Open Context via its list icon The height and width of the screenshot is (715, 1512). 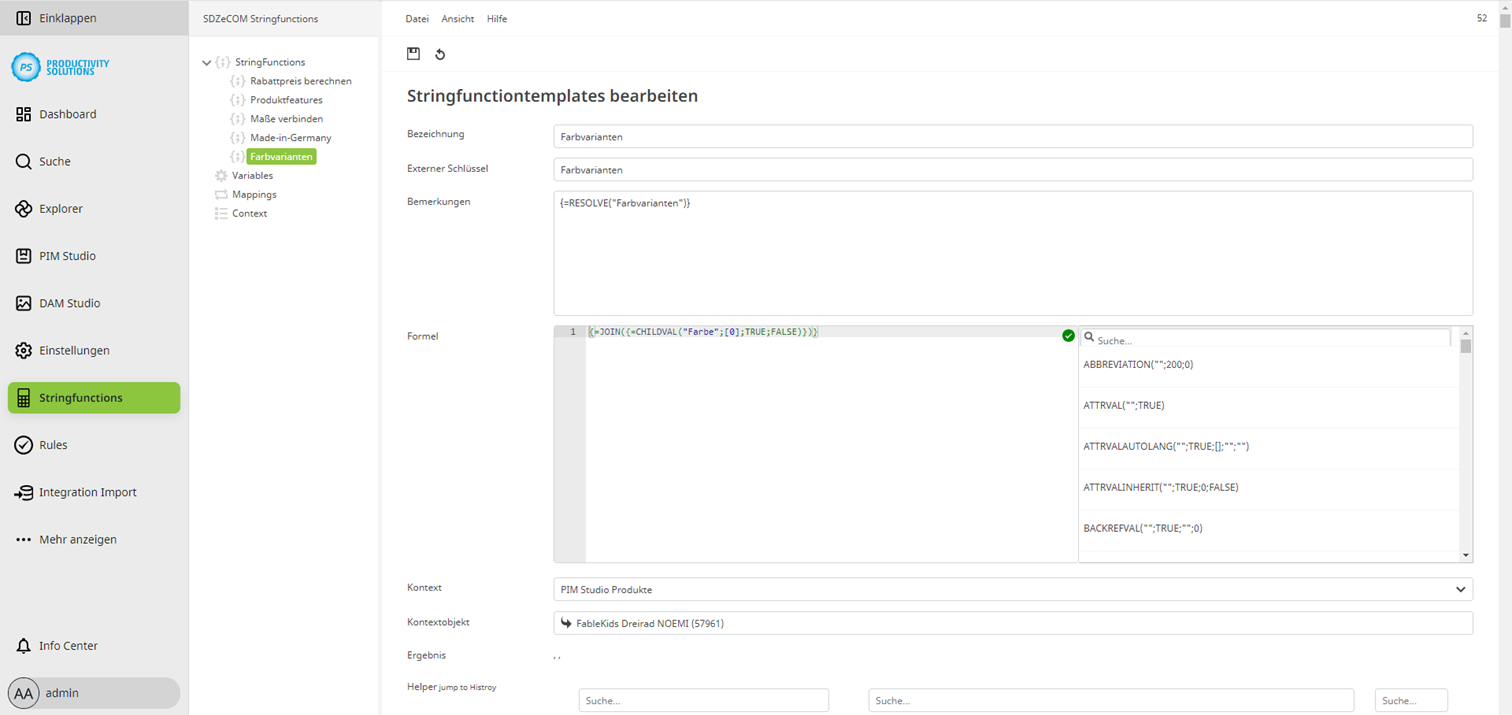tap(222, 213)
